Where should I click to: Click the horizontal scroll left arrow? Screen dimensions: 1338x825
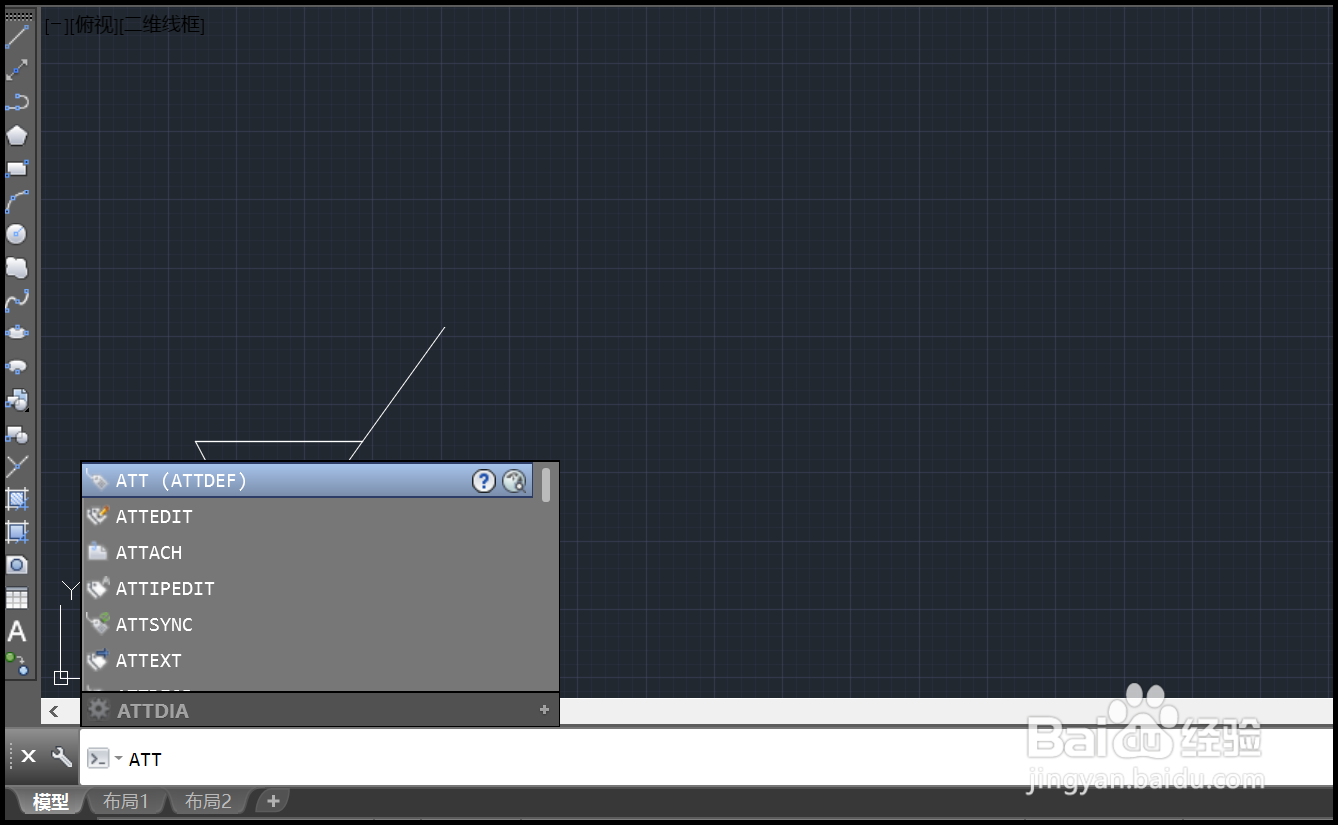pos(54,711)
